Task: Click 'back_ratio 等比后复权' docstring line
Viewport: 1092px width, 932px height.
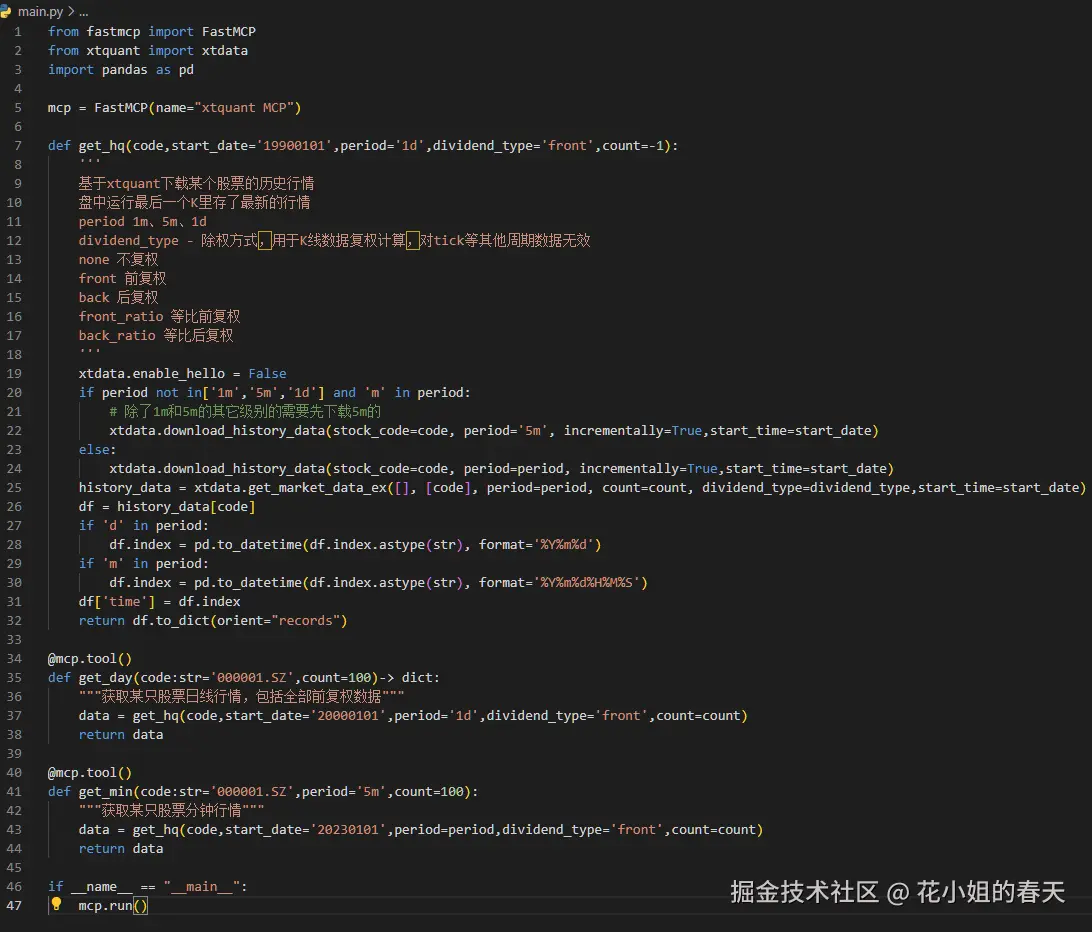Action: (x=155, y=336)
